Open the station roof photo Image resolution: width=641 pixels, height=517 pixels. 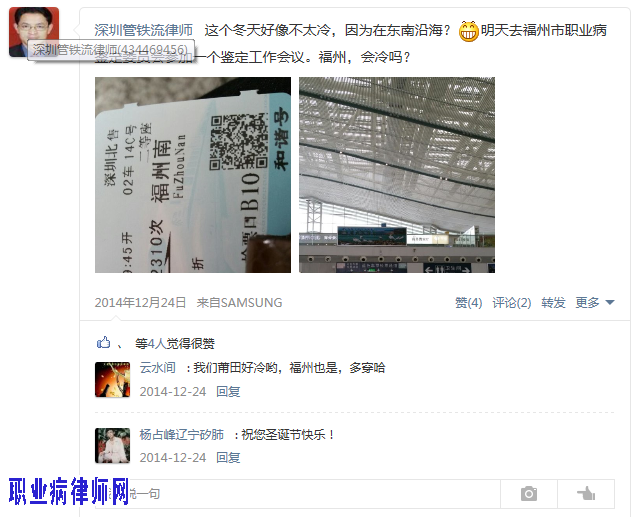(x=397, y=175)
